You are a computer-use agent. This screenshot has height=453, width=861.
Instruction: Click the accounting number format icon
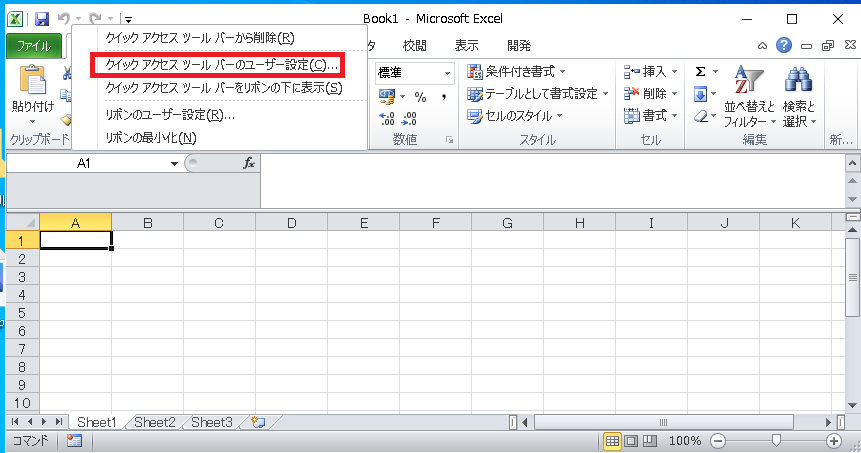(x=387, y=97)
